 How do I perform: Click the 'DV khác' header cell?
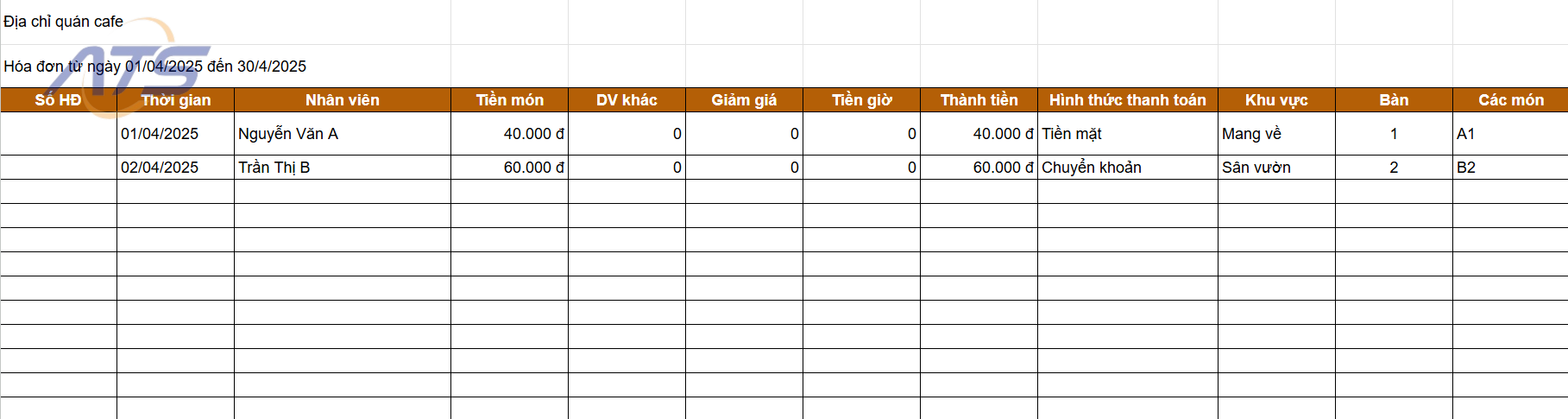pyautogui.click(x=627, y=100)
